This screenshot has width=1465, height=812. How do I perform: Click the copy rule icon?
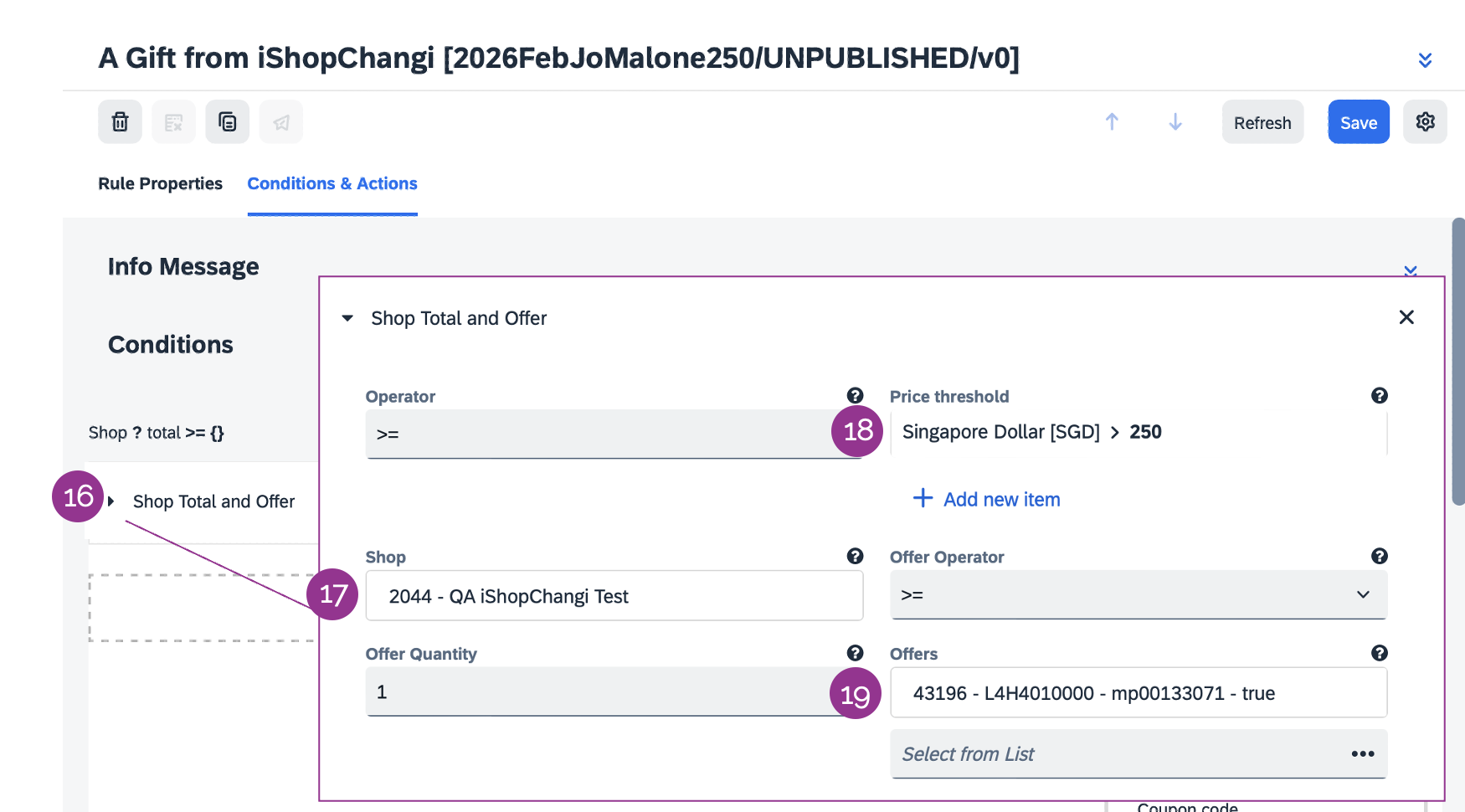(x=227, y=122)
